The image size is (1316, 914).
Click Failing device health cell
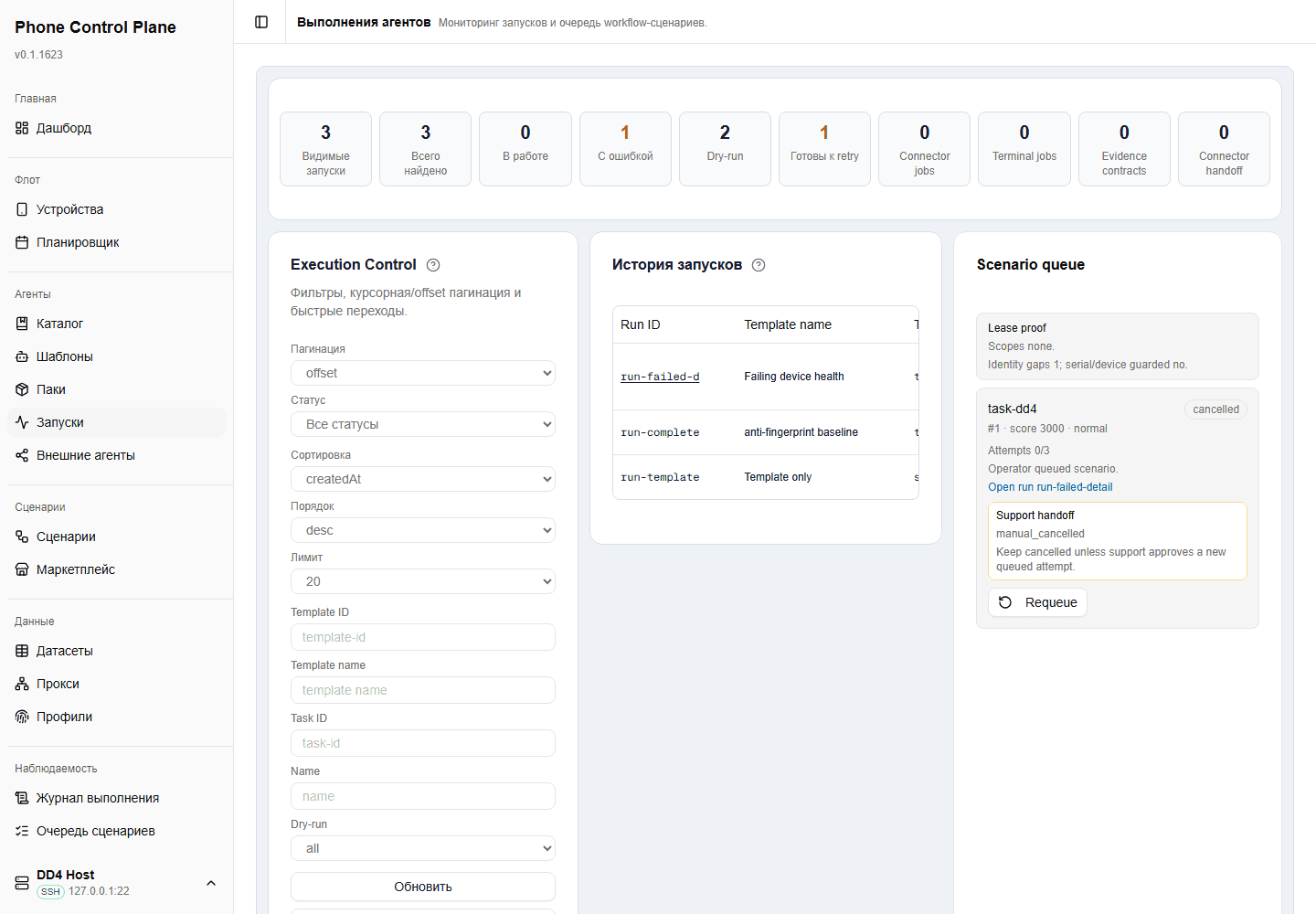coord(794,377)
